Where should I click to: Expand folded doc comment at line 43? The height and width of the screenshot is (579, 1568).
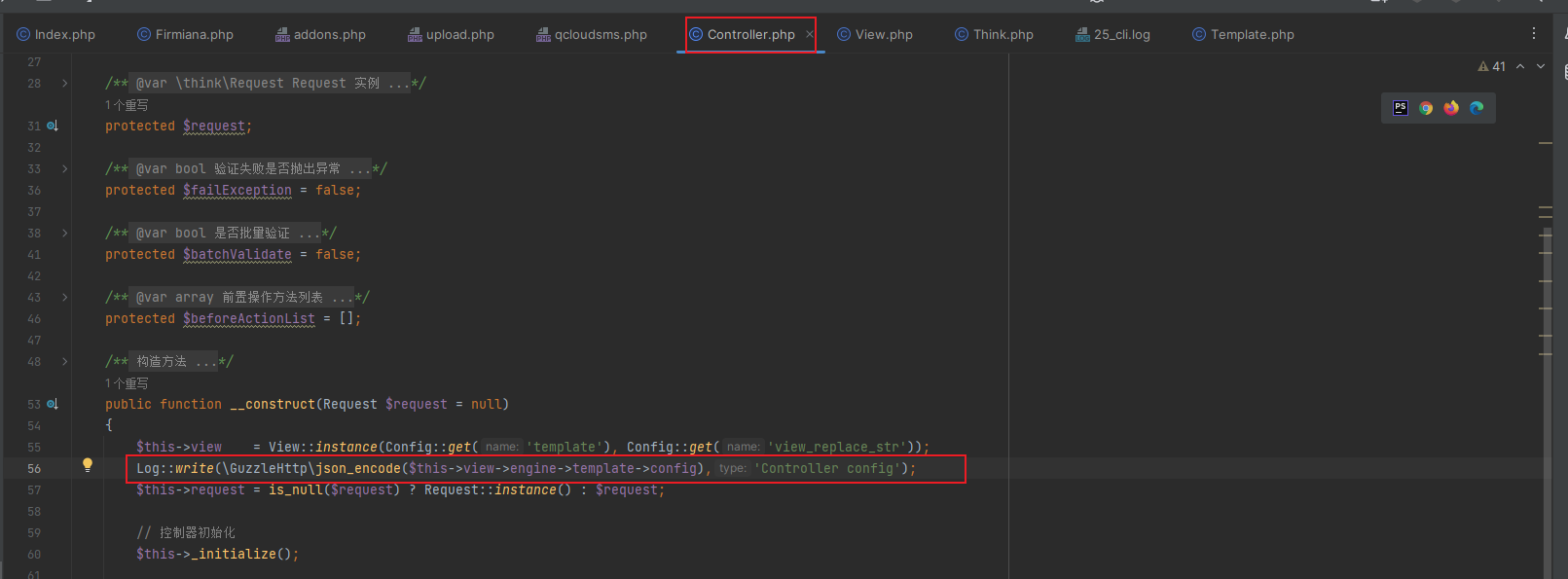pos(65,298)
